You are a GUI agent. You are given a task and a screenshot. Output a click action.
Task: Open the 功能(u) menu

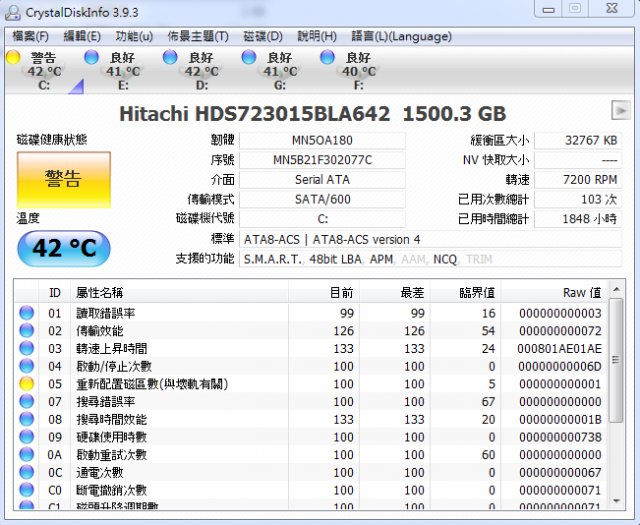[134, 37]
